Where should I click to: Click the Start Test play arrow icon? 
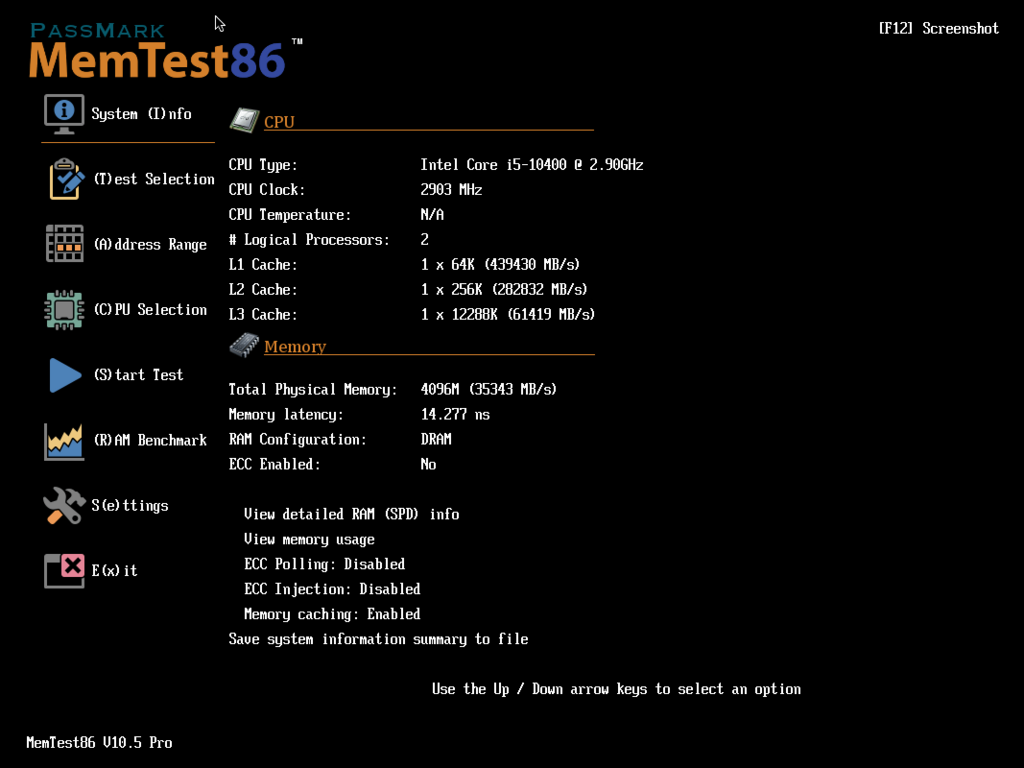pos(65,375)
